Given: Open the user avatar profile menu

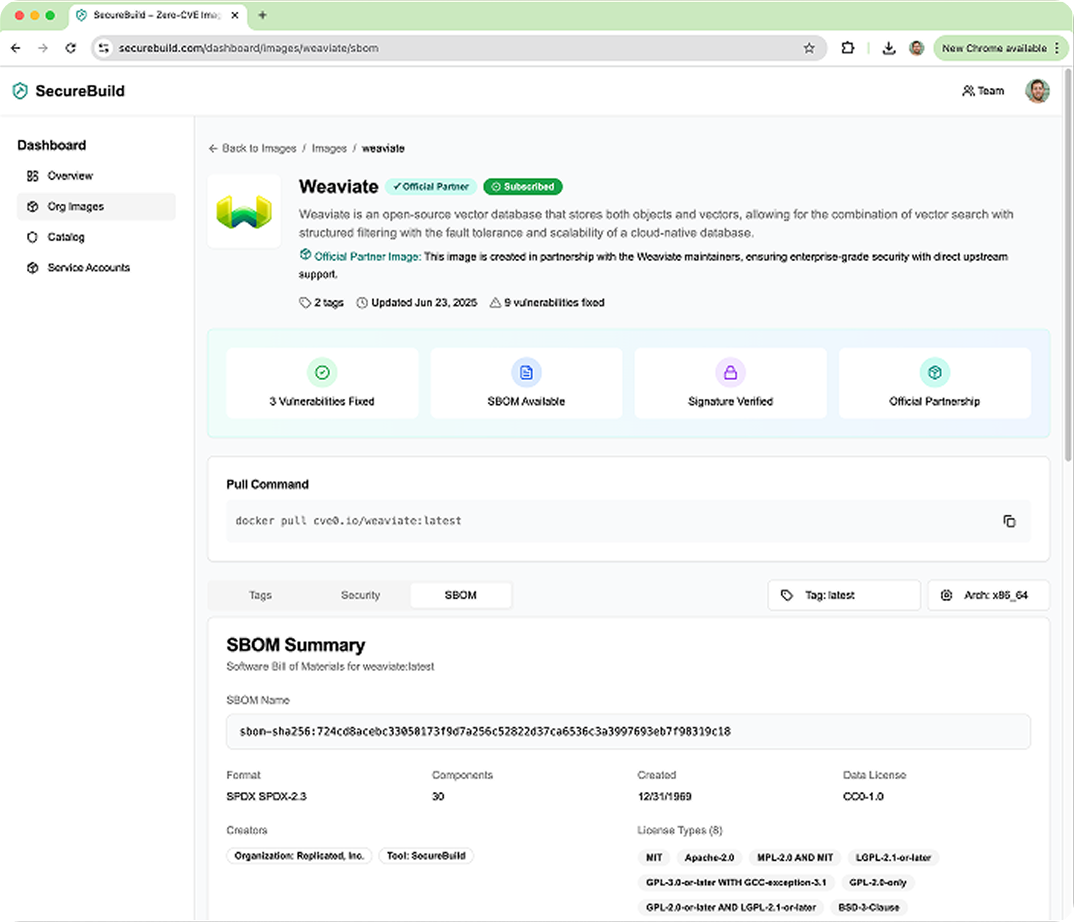Looking at the screenshot, I should [x=1037, y=90].
